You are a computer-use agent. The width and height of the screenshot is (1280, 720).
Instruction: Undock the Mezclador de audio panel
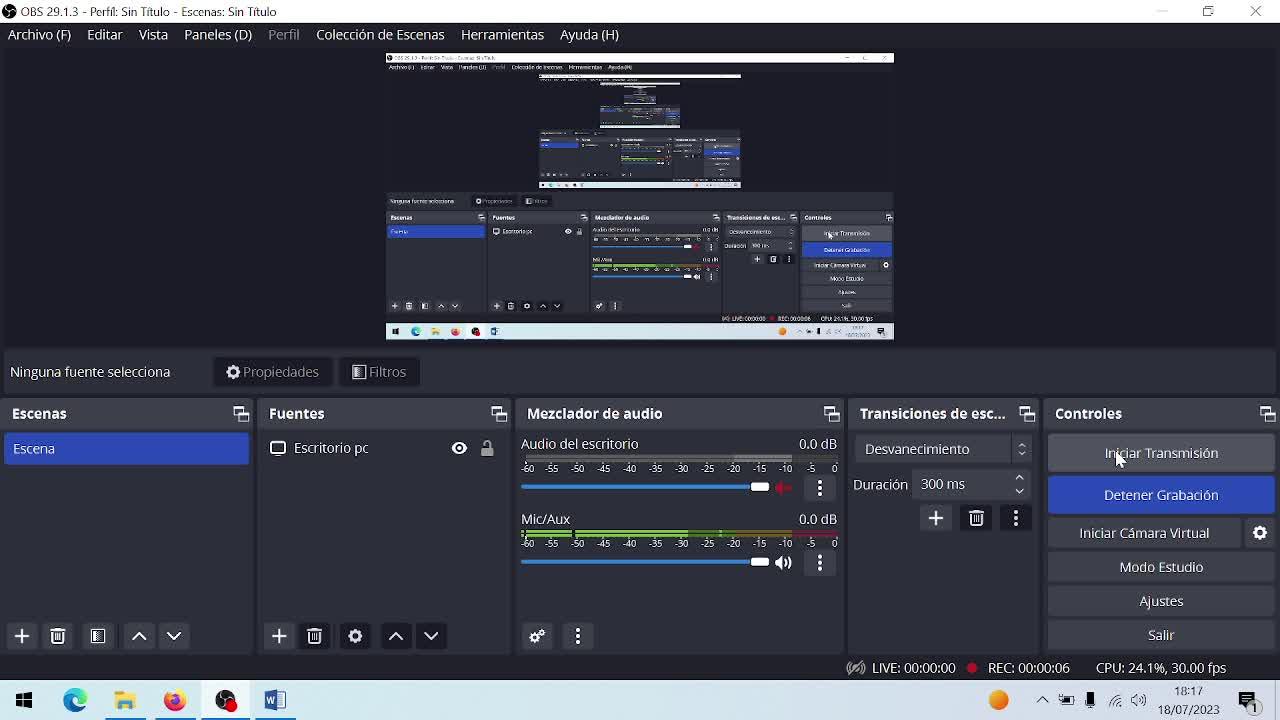pos(831,414)
